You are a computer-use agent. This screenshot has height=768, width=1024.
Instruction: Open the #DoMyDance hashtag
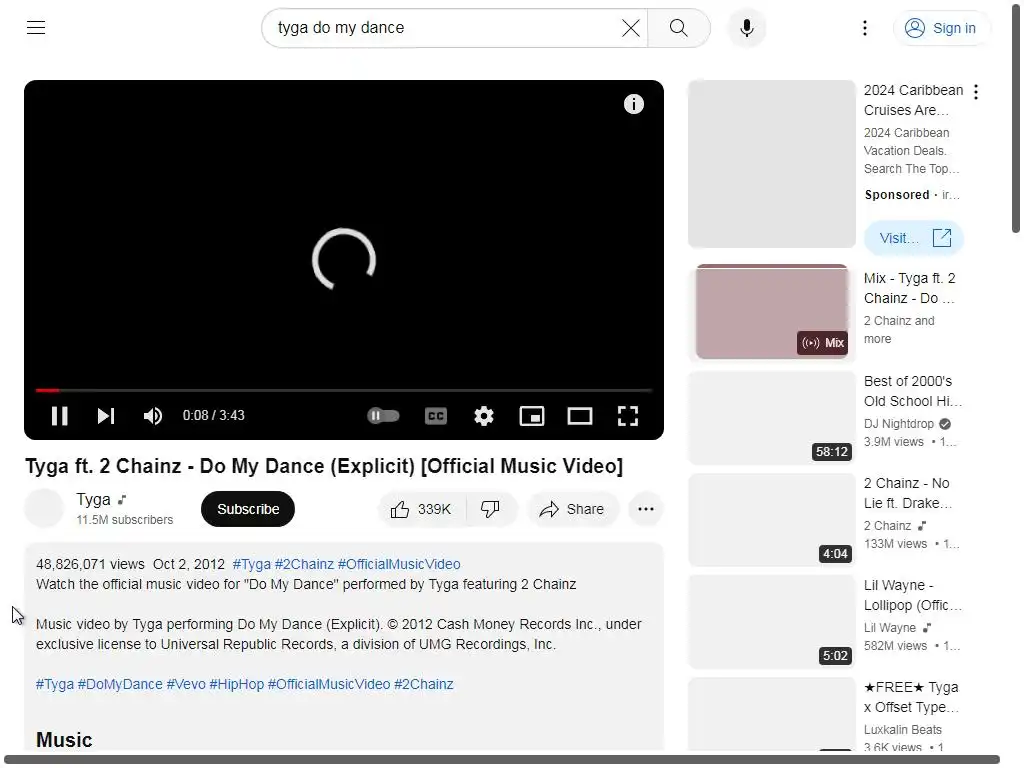pyautogui.click(x=120, y=684)
